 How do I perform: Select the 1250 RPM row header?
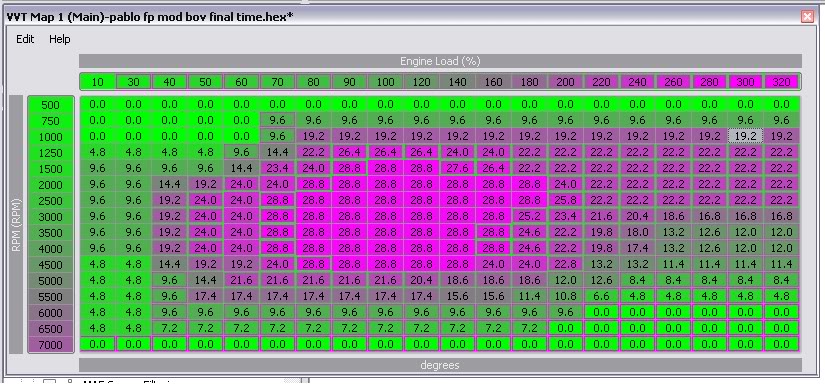click(x=51, y=153)
